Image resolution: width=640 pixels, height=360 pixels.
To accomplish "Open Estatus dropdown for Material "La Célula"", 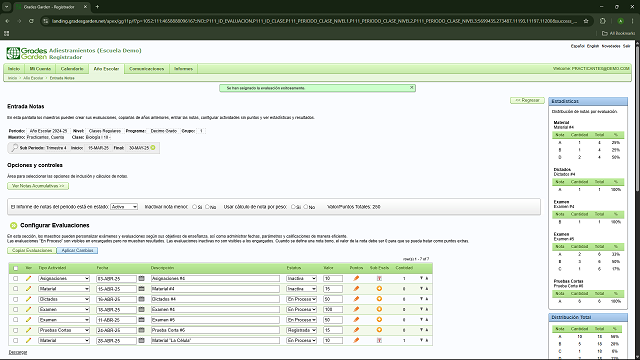I will click(x=301, y=340).
